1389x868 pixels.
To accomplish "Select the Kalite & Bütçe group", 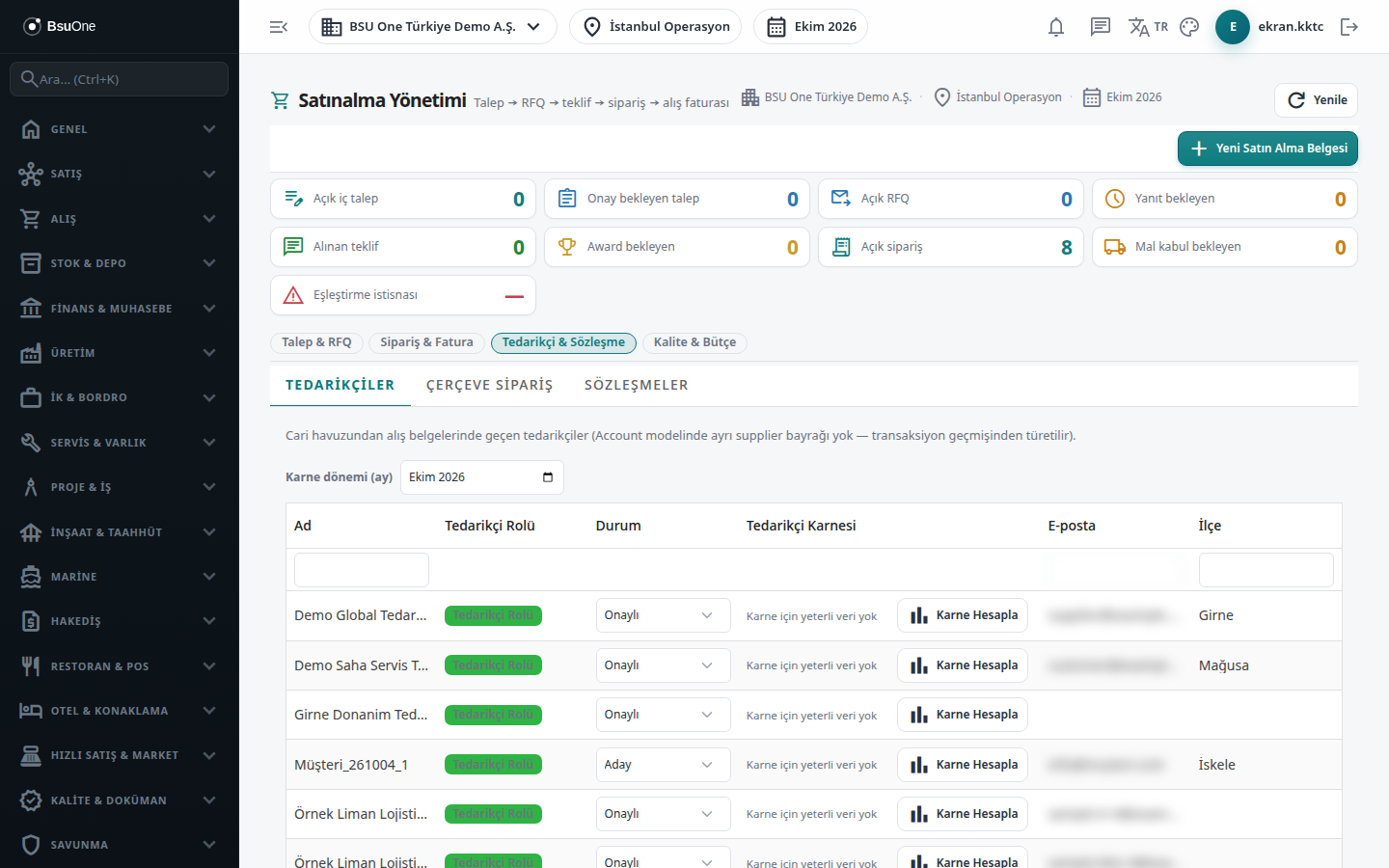I will pos(694,342).
